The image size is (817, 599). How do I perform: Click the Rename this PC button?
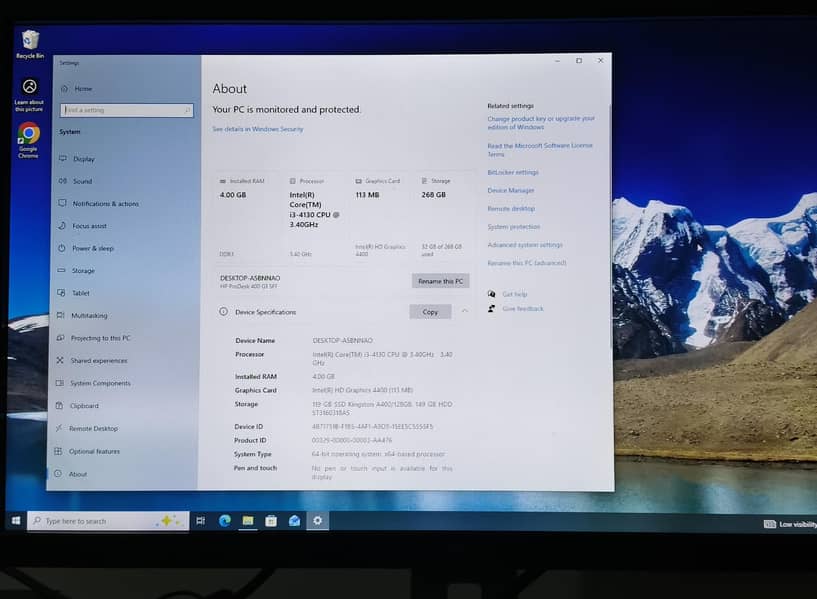[440, 281]
